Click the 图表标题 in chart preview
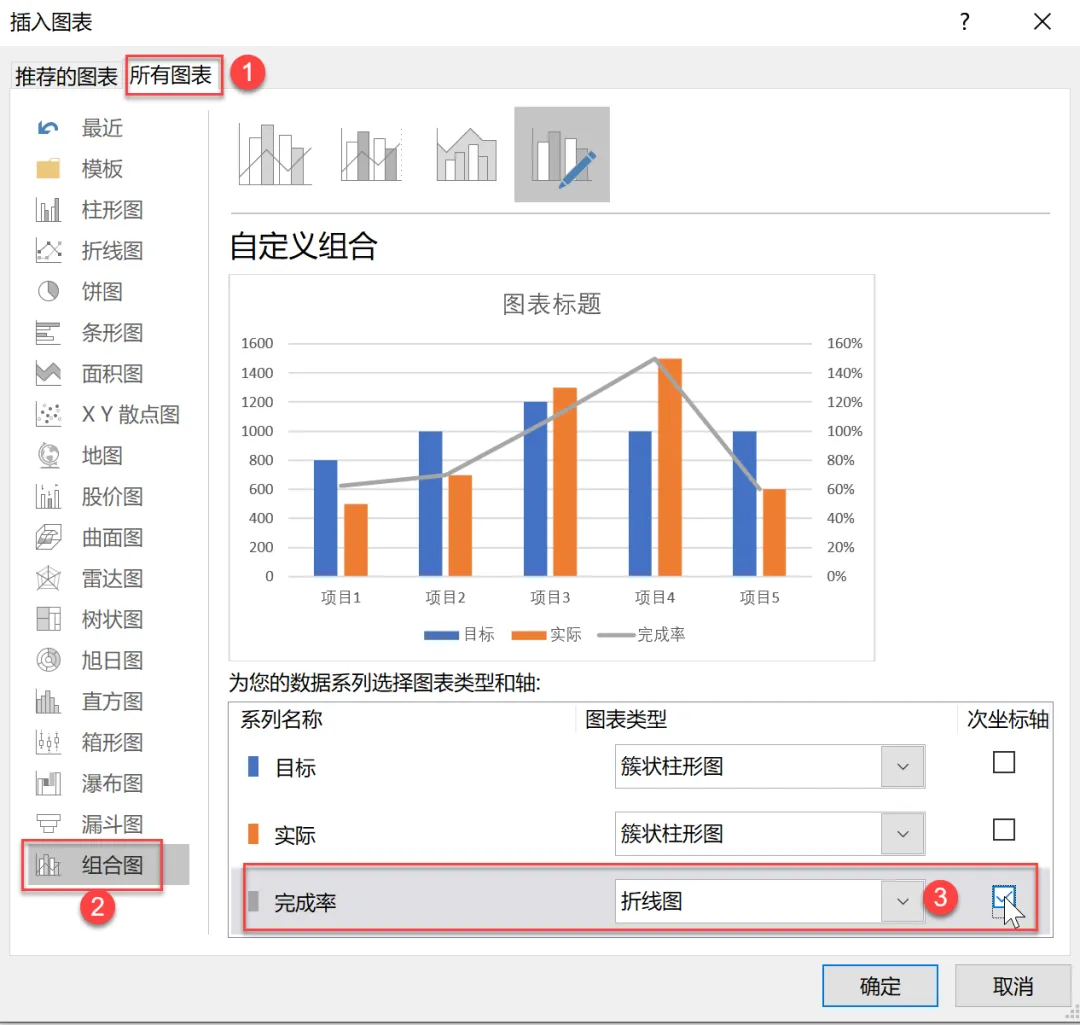 click(552, 304)
